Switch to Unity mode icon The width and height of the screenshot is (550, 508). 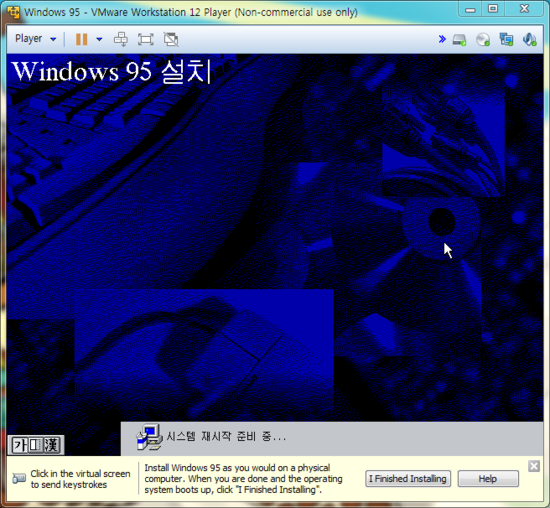(x=171, y=39)
